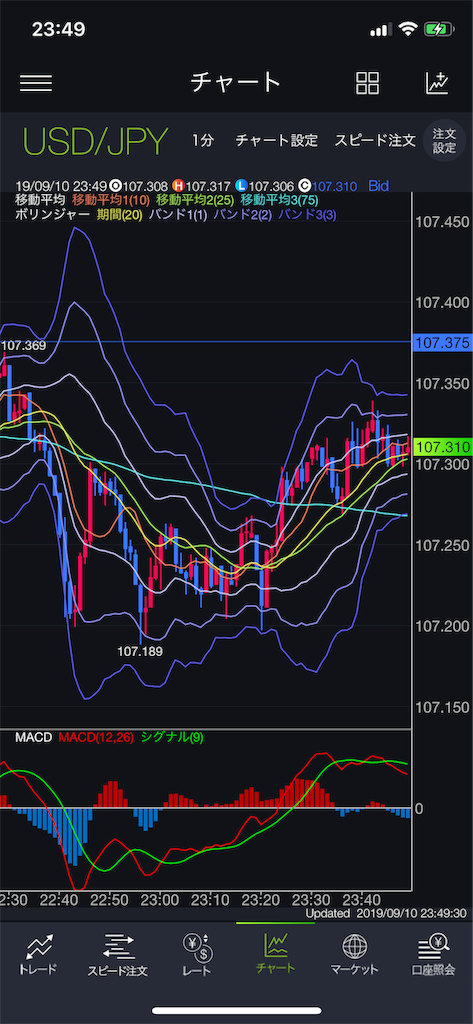The width and height of the screenshot is (473, 1024).
Task: Tap the Bid label
Action: pos(378,186)
